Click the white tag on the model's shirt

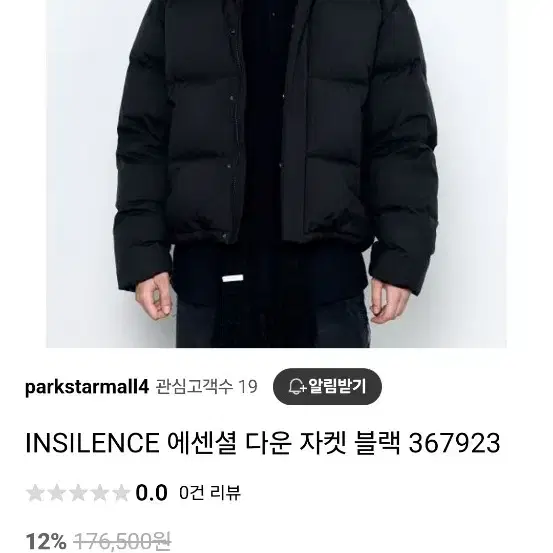point(233,278)
